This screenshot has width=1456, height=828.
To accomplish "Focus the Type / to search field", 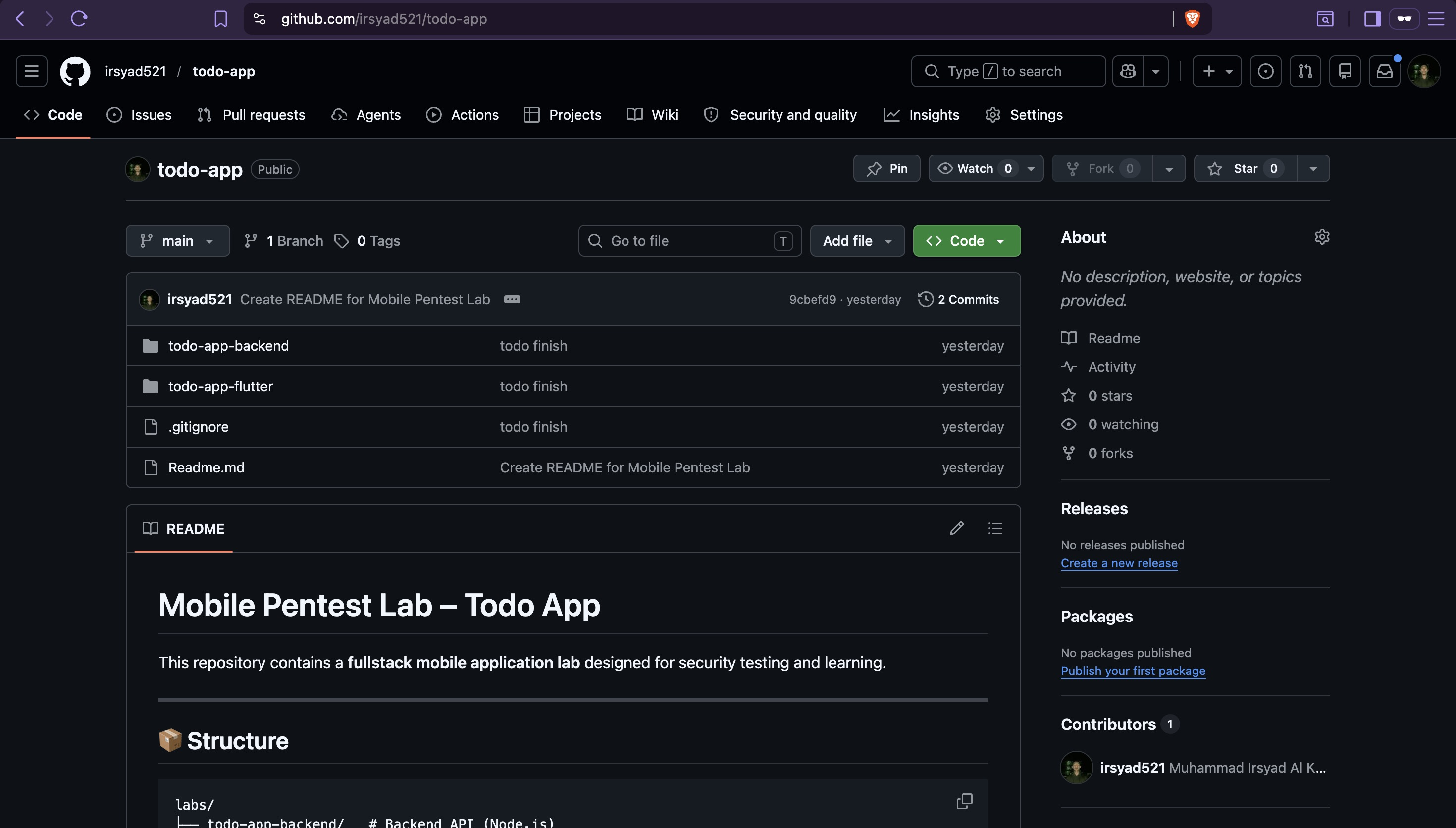I will pyautogui.click(x=1008, y=71).
